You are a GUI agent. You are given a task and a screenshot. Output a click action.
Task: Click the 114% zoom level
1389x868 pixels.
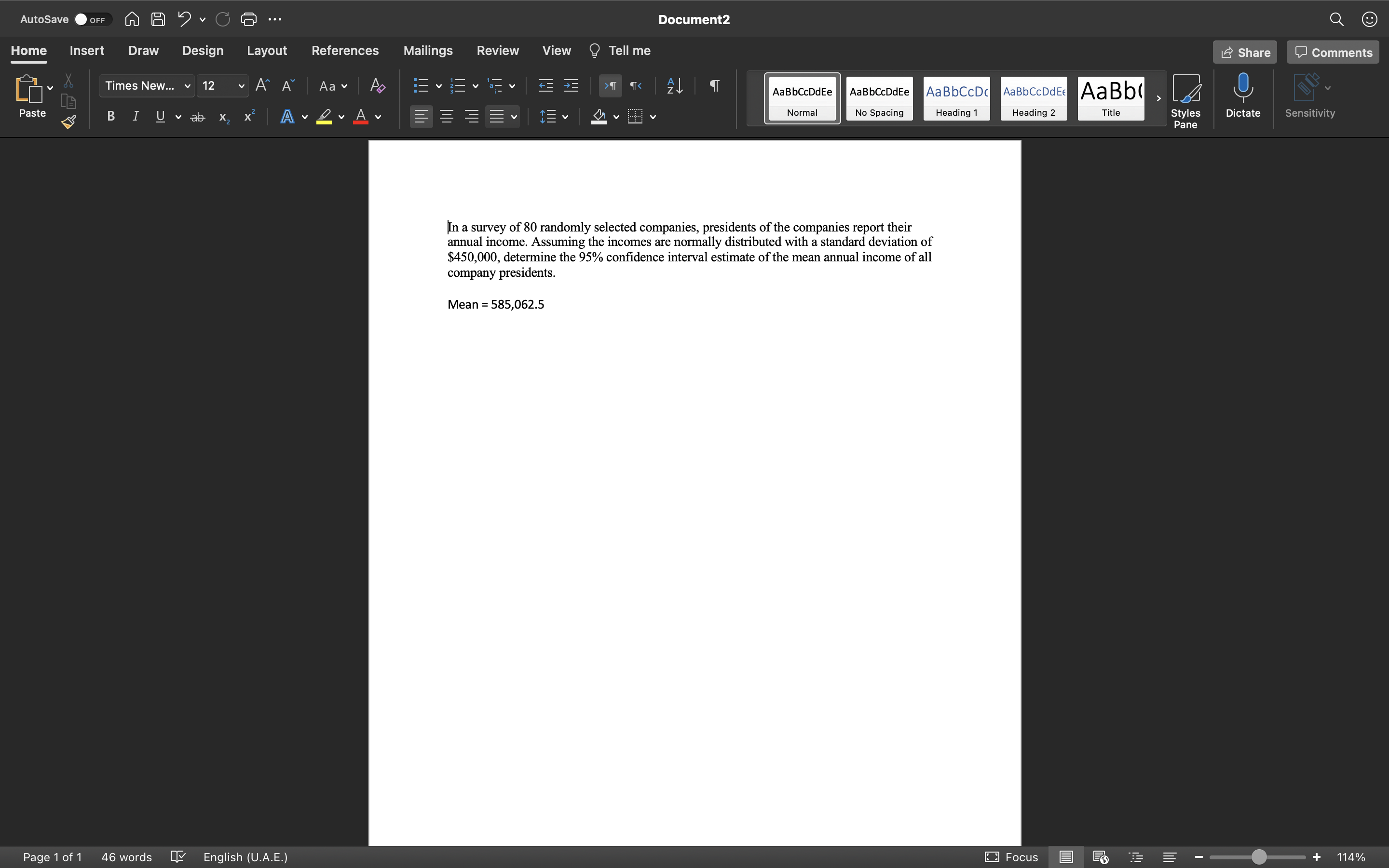1350,856
